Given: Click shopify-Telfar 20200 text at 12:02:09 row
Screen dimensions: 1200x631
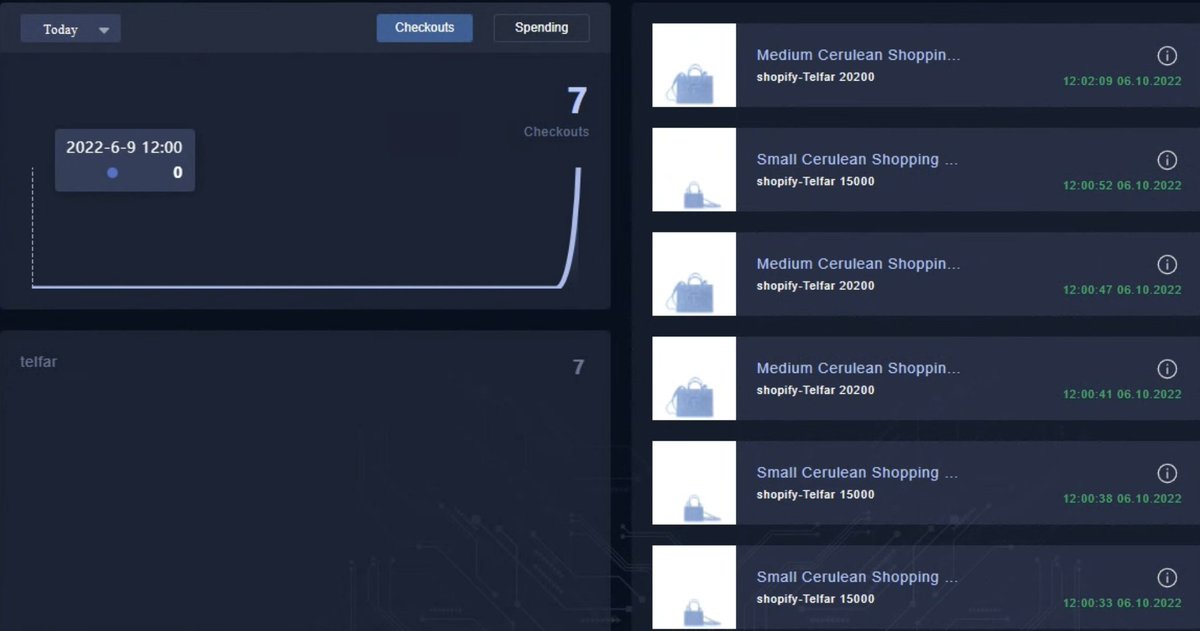Looking at the screenshot, I should point(815,77).
